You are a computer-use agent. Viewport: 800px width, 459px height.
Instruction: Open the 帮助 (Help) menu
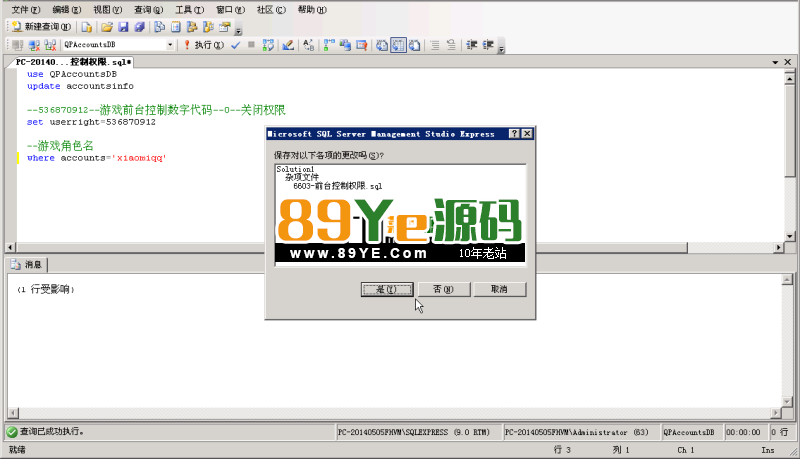312,10
